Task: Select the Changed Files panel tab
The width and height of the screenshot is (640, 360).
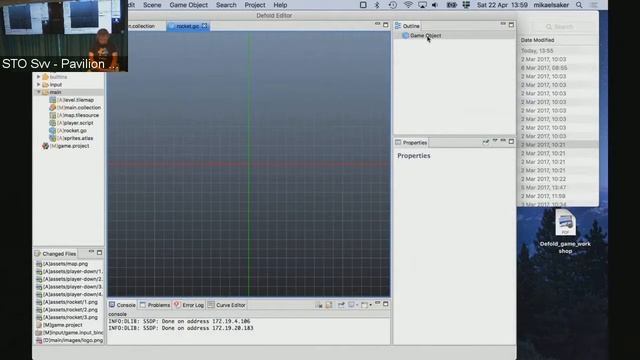Action: tap(56, 253)
